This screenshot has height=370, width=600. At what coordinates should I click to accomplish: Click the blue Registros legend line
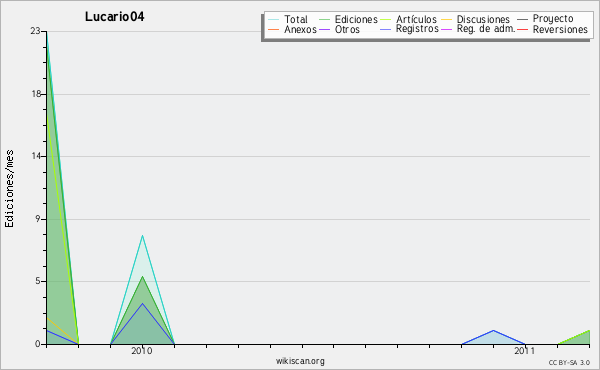386,29
